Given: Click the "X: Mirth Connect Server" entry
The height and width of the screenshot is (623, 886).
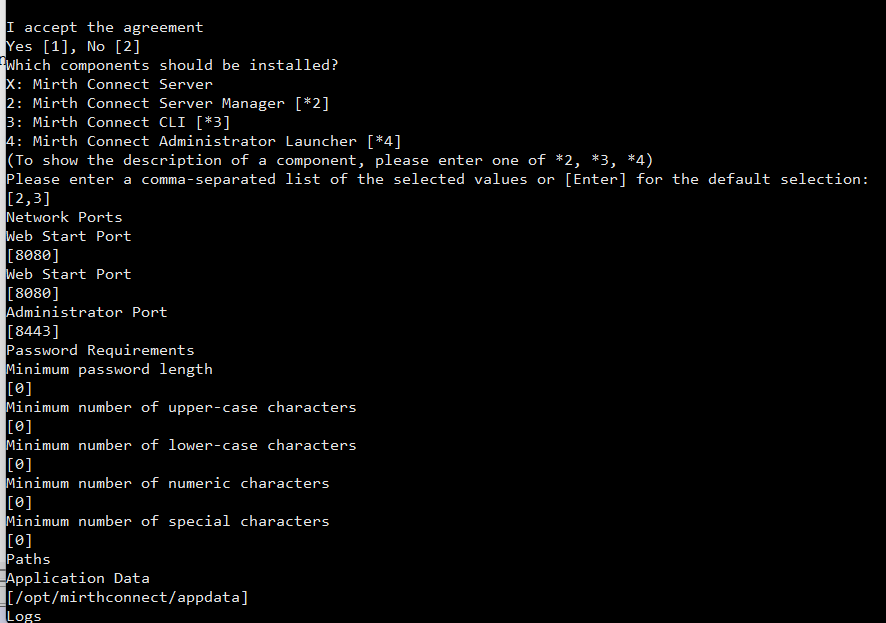Looking at the screenshot, I should [x=109, y=84].
